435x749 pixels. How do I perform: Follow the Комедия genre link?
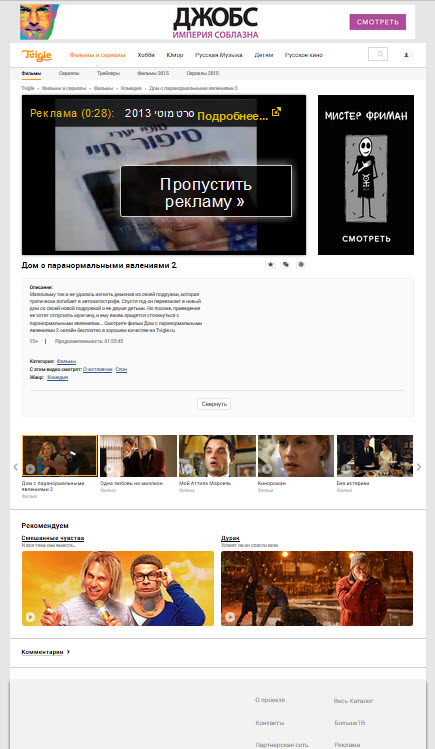click(x=57, y=377)
